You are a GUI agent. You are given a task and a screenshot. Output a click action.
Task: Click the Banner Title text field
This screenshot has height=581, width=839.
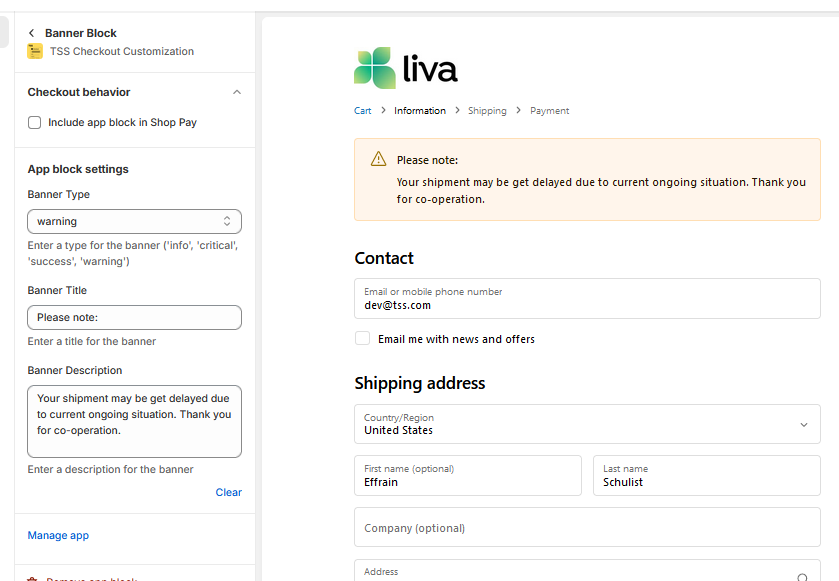[134, 317]
